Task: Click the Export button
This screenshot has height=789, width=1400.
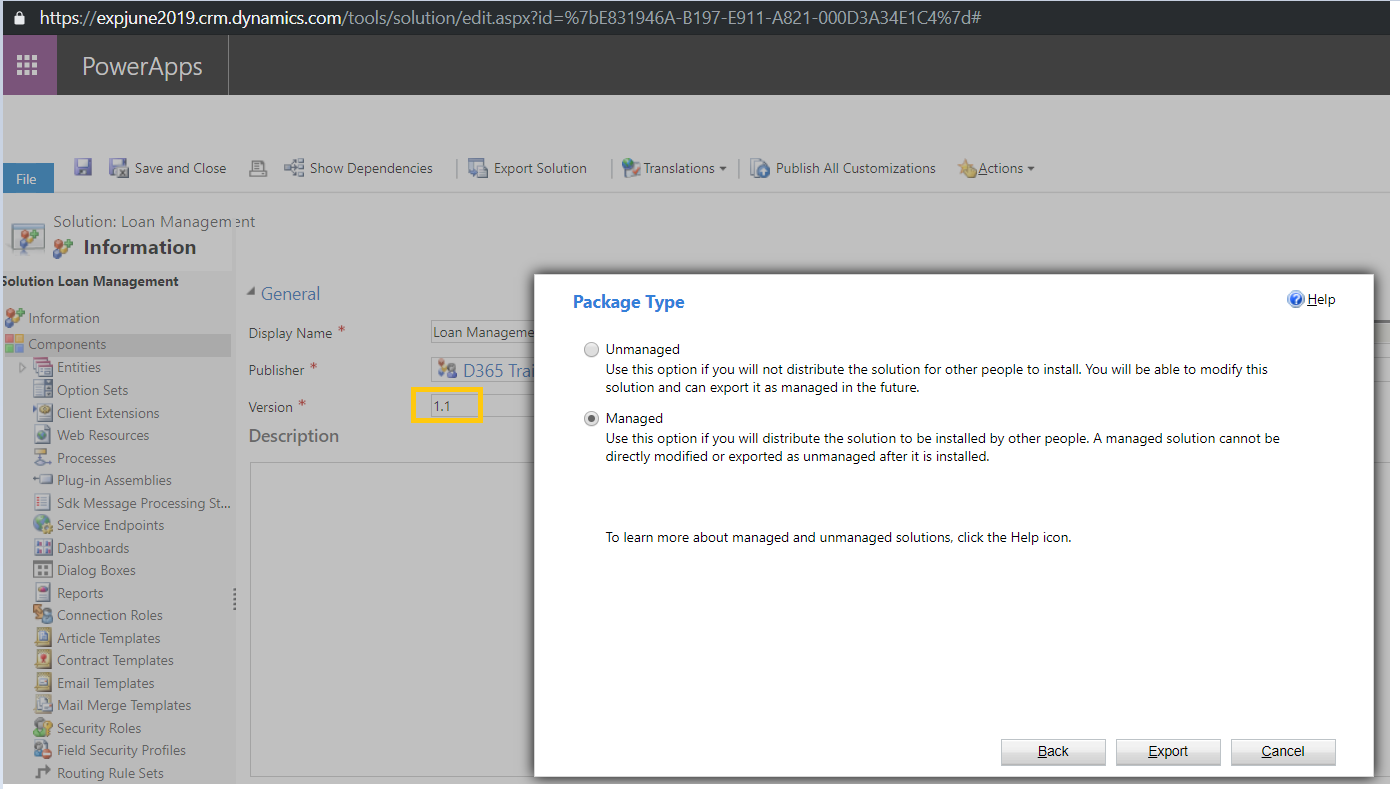Action: pyautogui.click(x=1168, y=752)
